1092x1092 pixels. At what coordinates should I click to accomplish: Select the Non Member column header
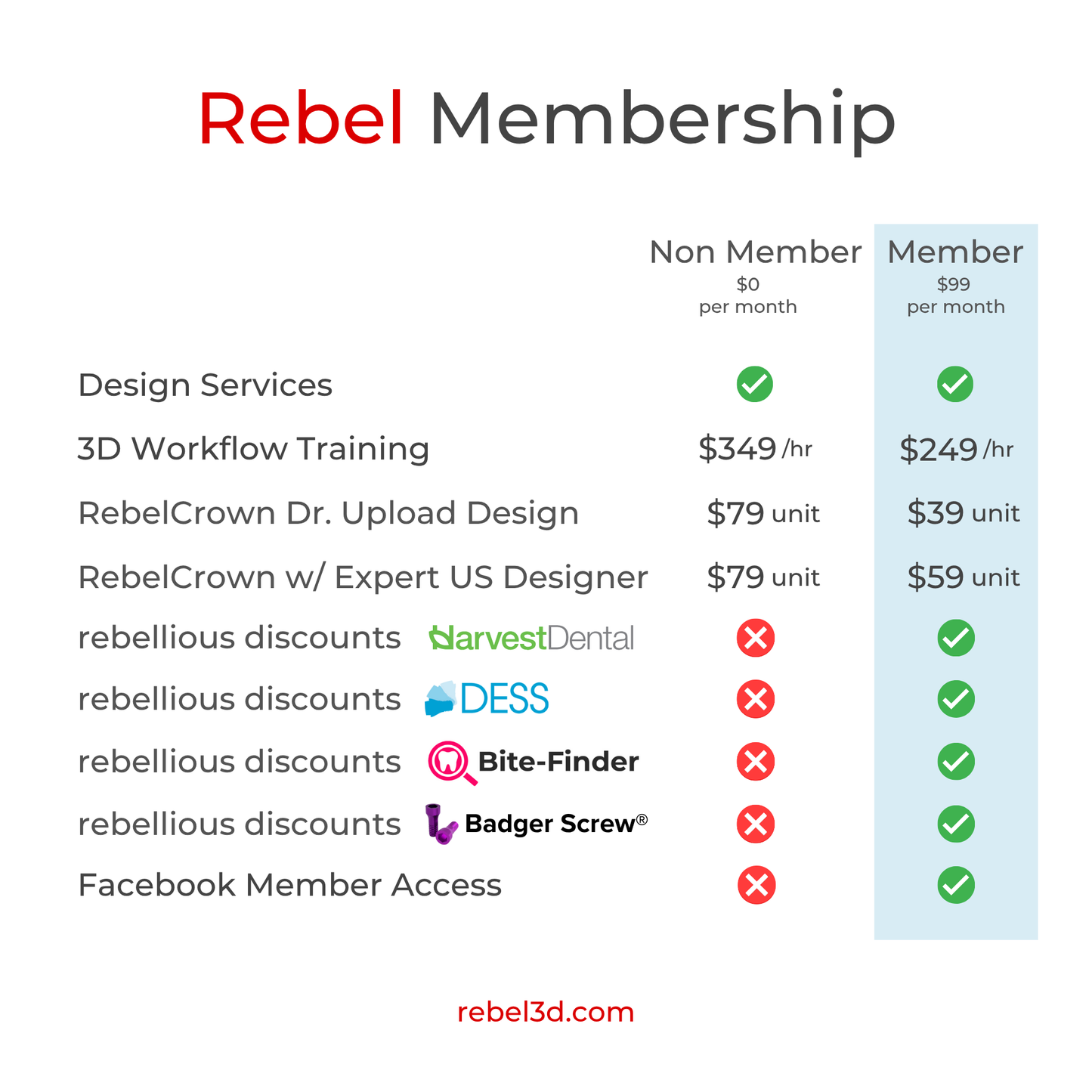click(755, 253)
